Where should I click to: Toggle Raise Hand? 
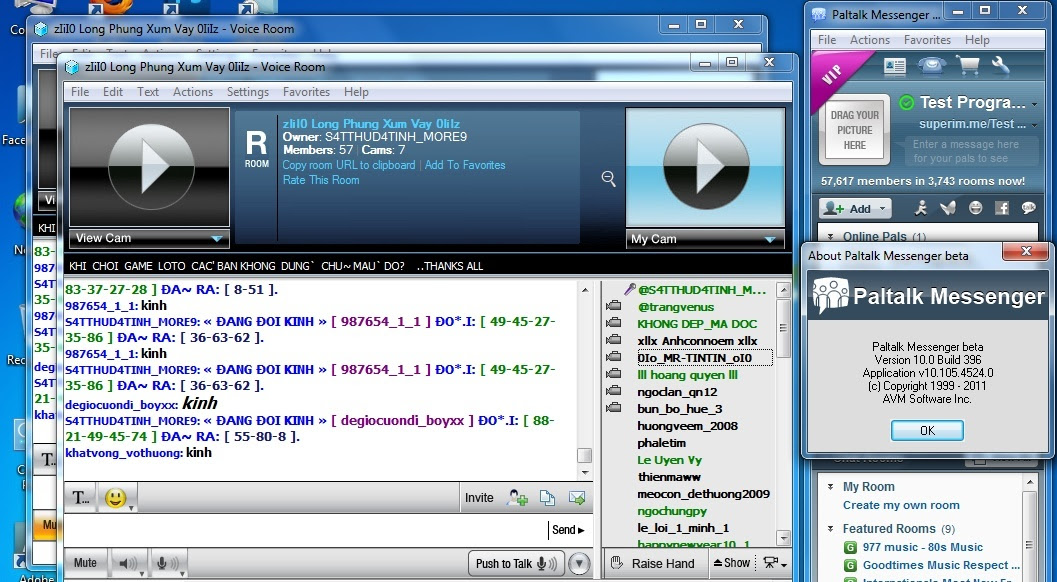pyautogui.click(x=653, y=563)
